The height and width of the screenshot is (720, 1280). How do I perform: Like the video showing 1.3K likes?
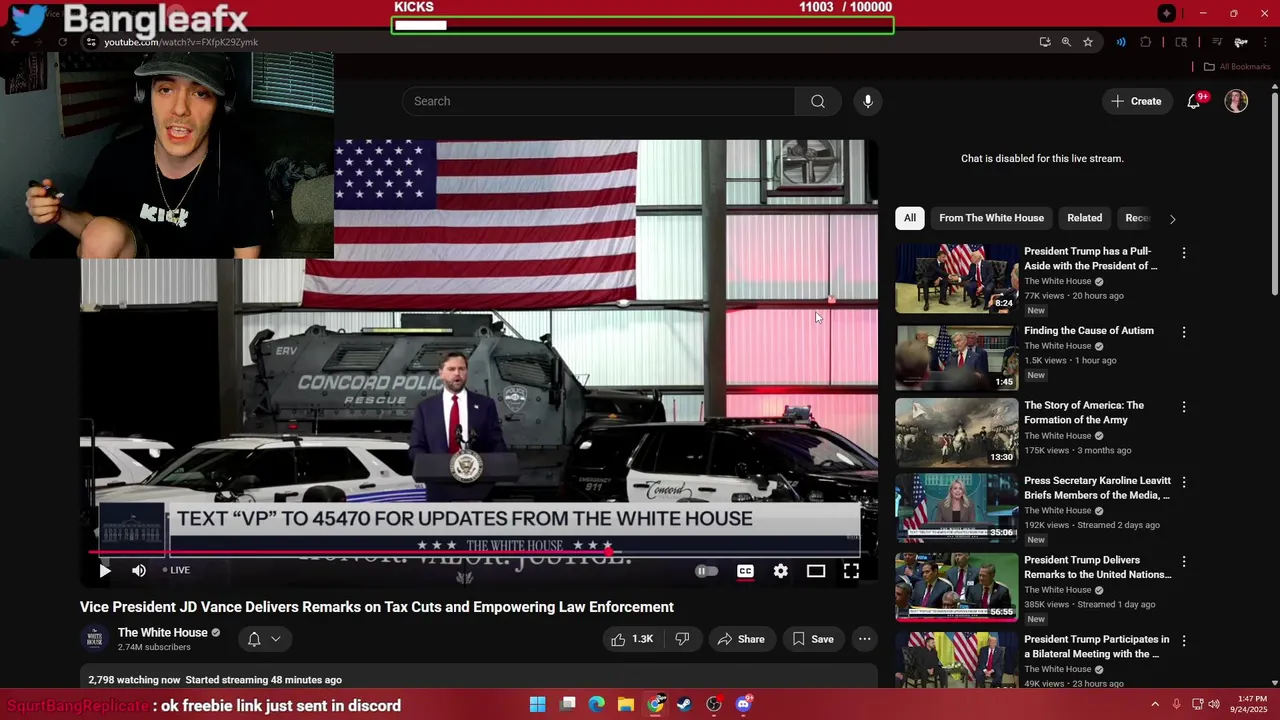pos(632,639)
